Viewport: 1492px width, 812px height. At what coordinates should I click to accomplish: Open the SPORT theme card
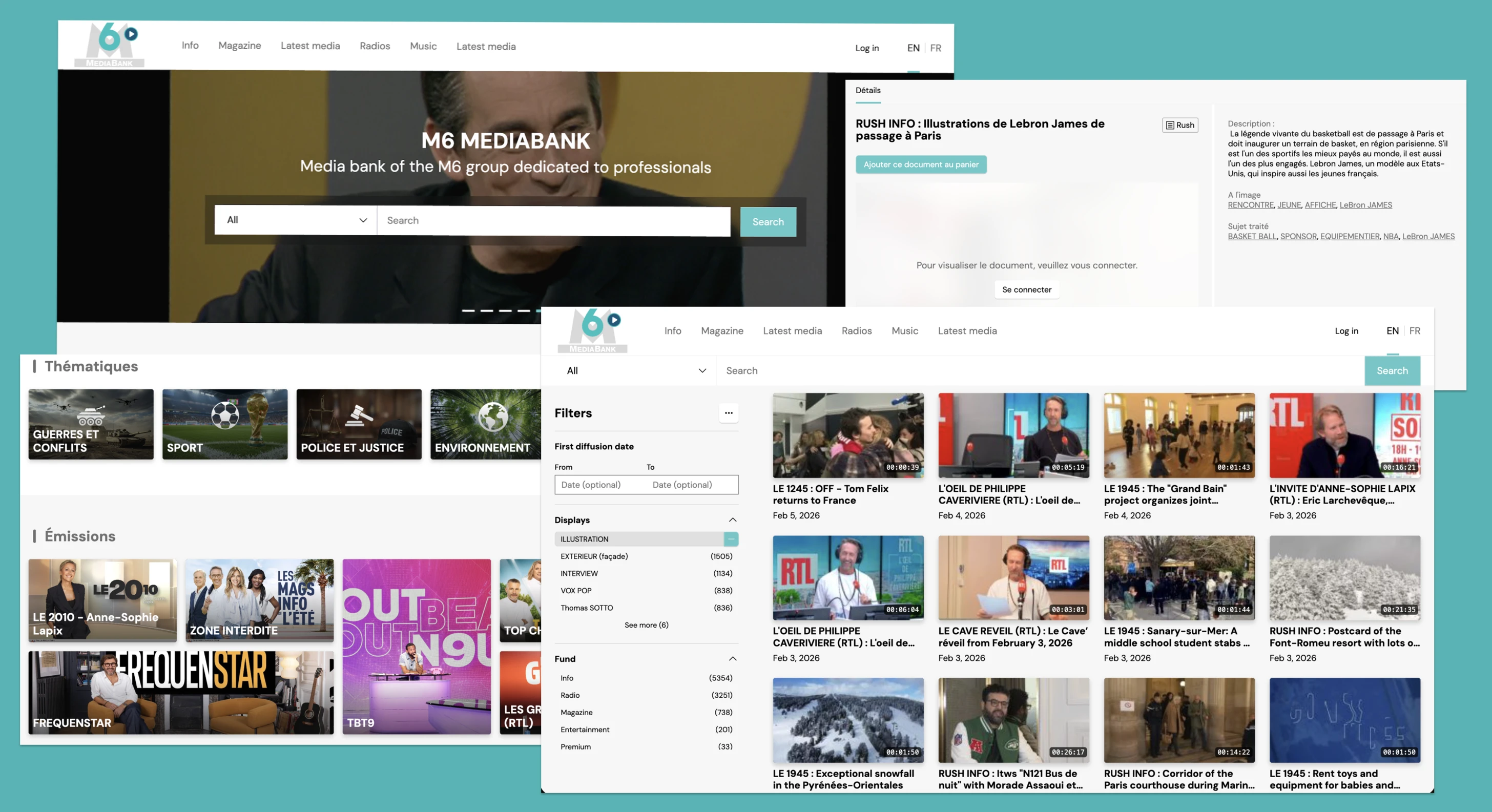click(225, 425)
